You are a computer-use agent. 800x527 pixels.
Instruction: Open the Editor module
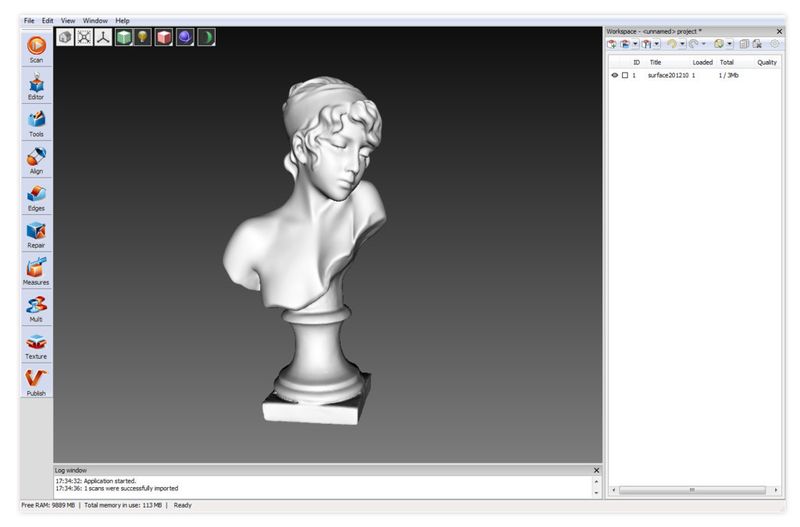[x=36, y=86]
